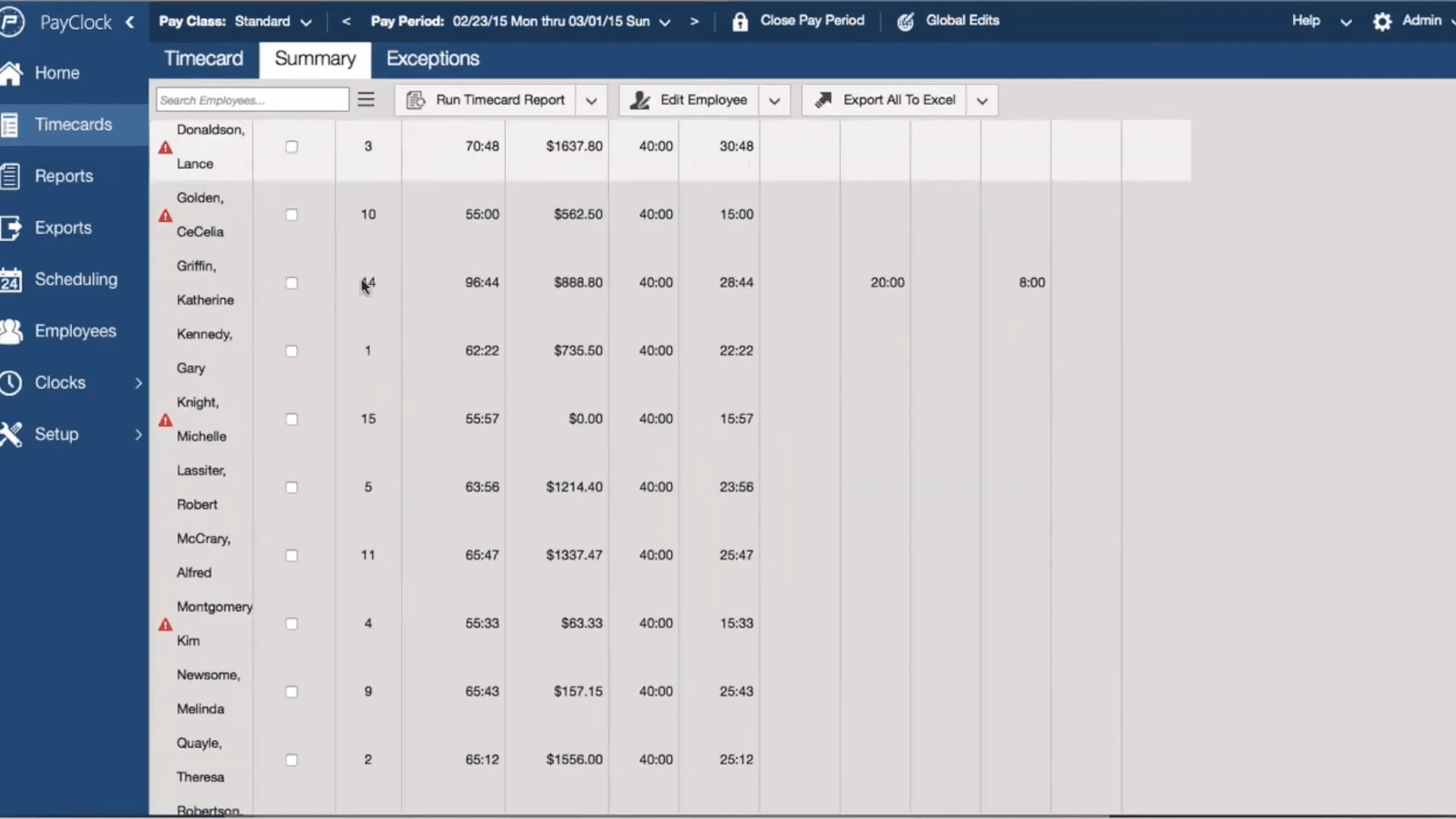Image resolution: width=1456 pixels, height=819 pixels.
Task: Switch to the Timecard tab
Action: click(x=203, y=58)
